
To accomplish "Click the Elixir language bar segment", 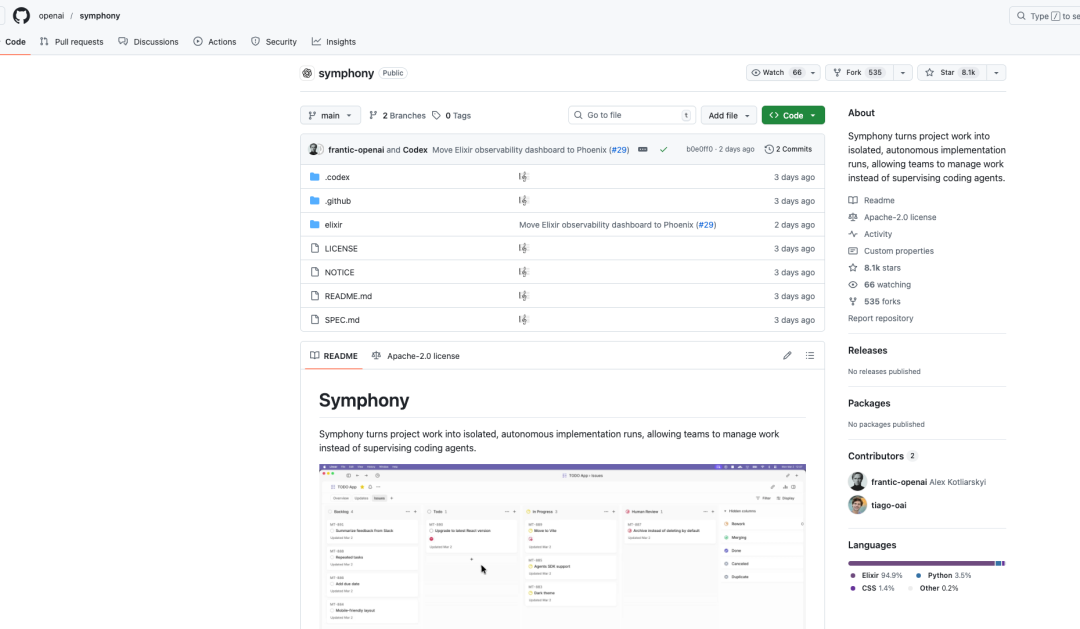I will pos(920,563).
